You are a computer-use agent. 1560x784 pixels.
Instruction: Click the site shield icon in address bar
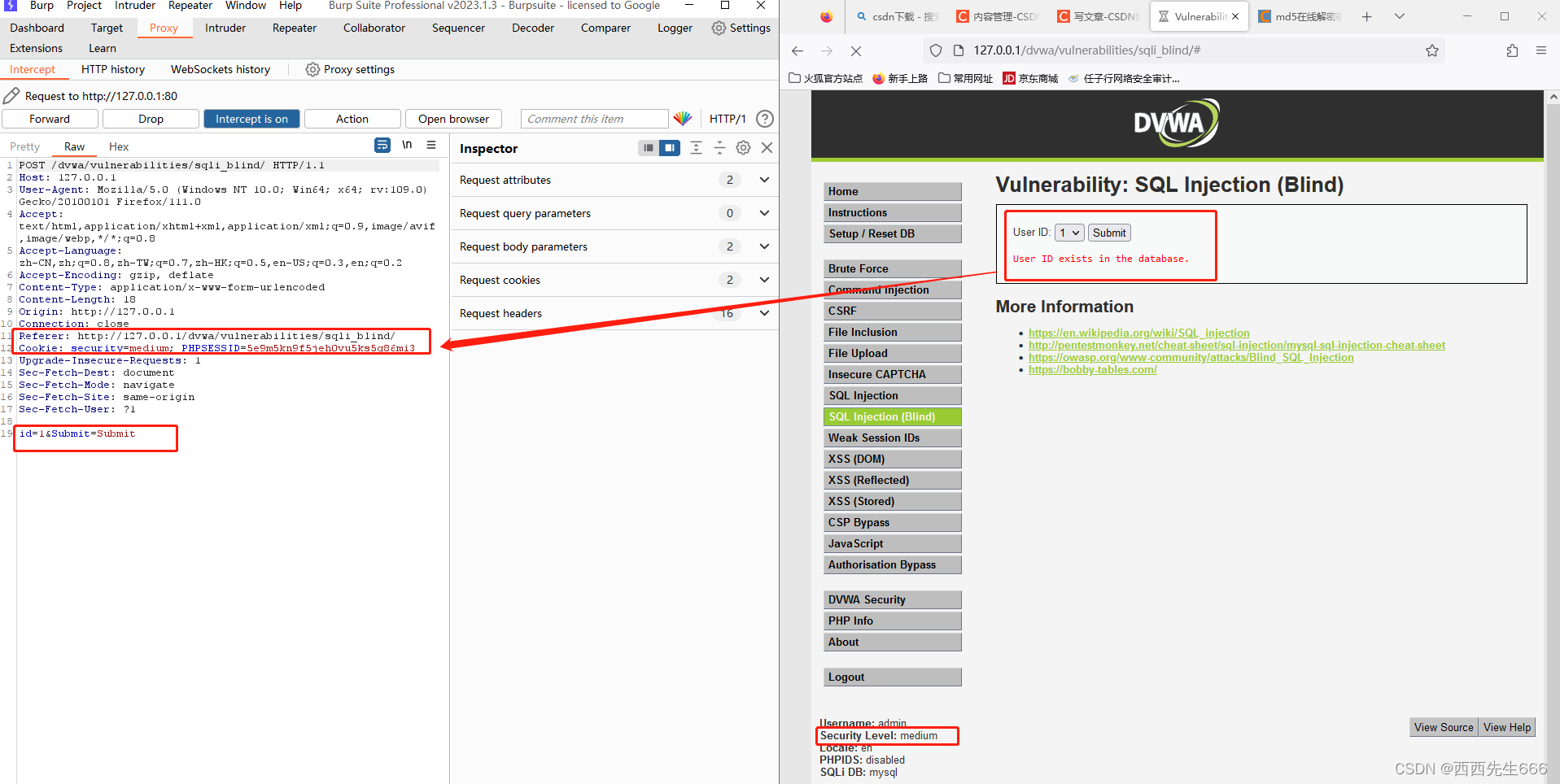[x=936, y=50]
